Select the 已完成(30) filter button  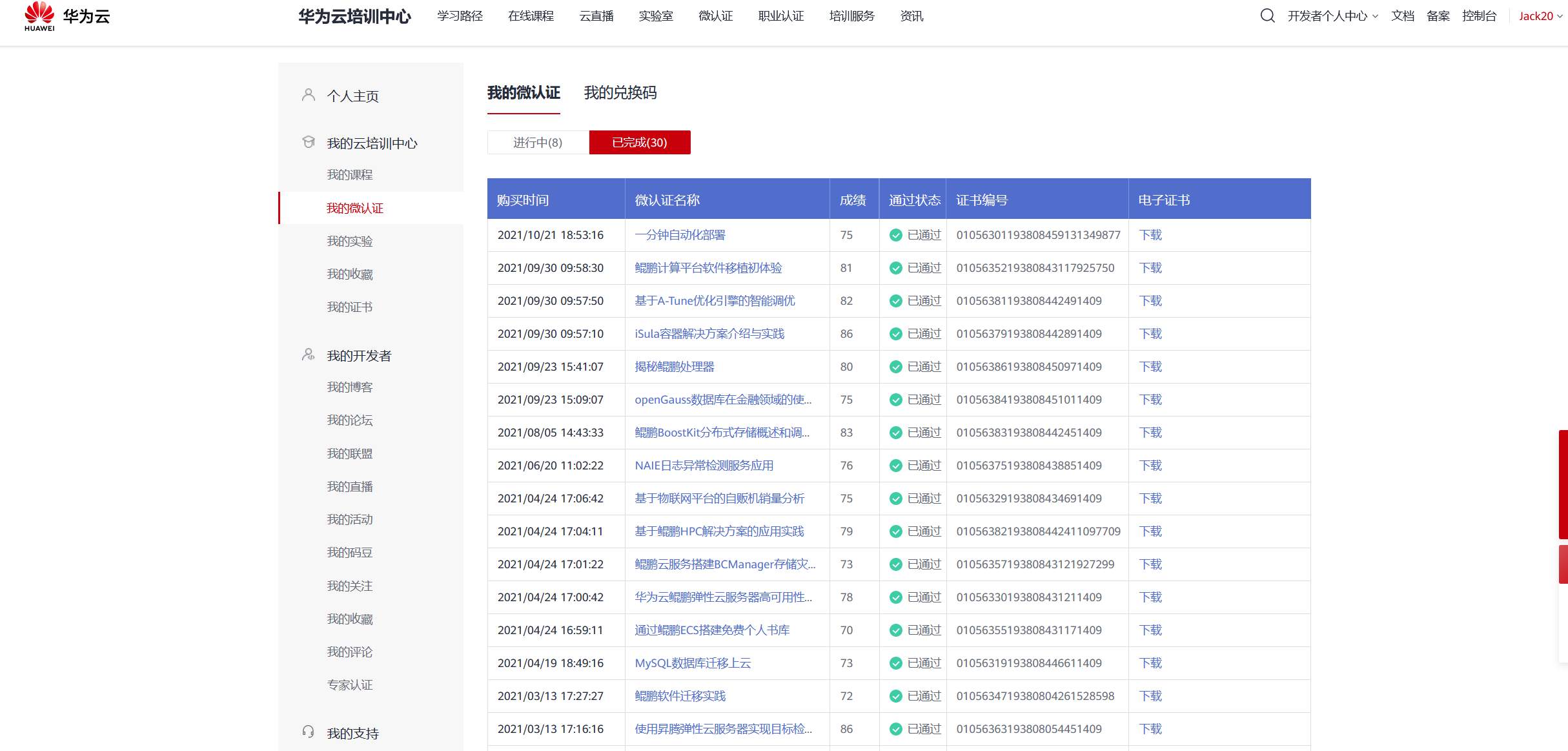640,143
